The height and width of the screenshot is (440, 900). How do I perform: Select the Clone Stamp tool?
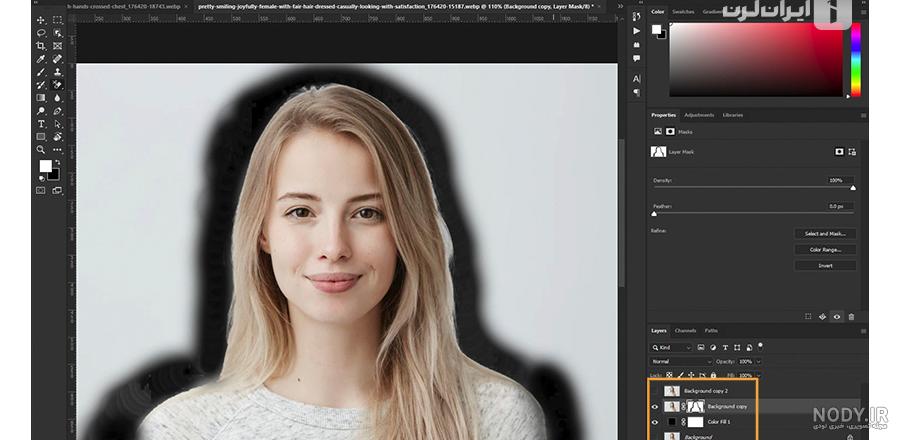click(57, 72)
